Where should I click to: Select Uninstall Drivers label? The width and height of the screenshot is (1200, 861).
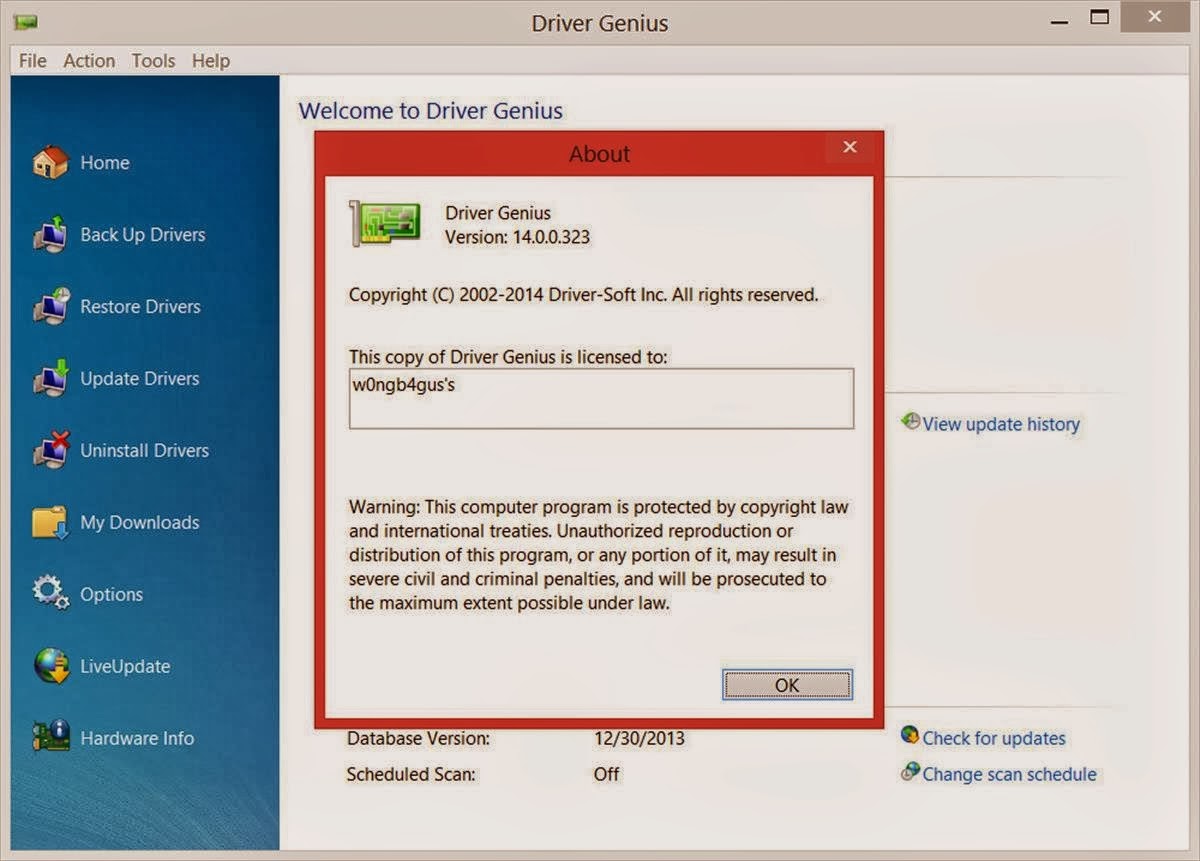(x=145, y=451)
